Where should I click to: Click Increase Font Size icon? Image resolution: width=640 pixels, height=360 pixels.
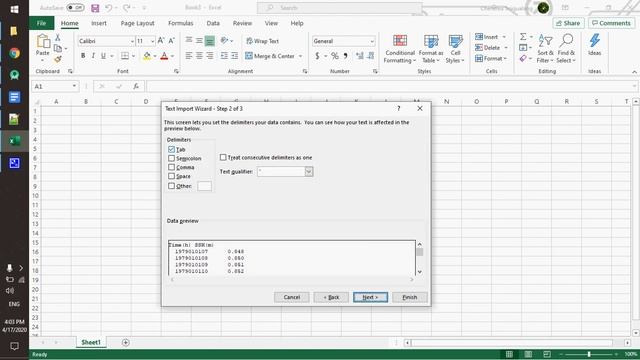(161, 41)
